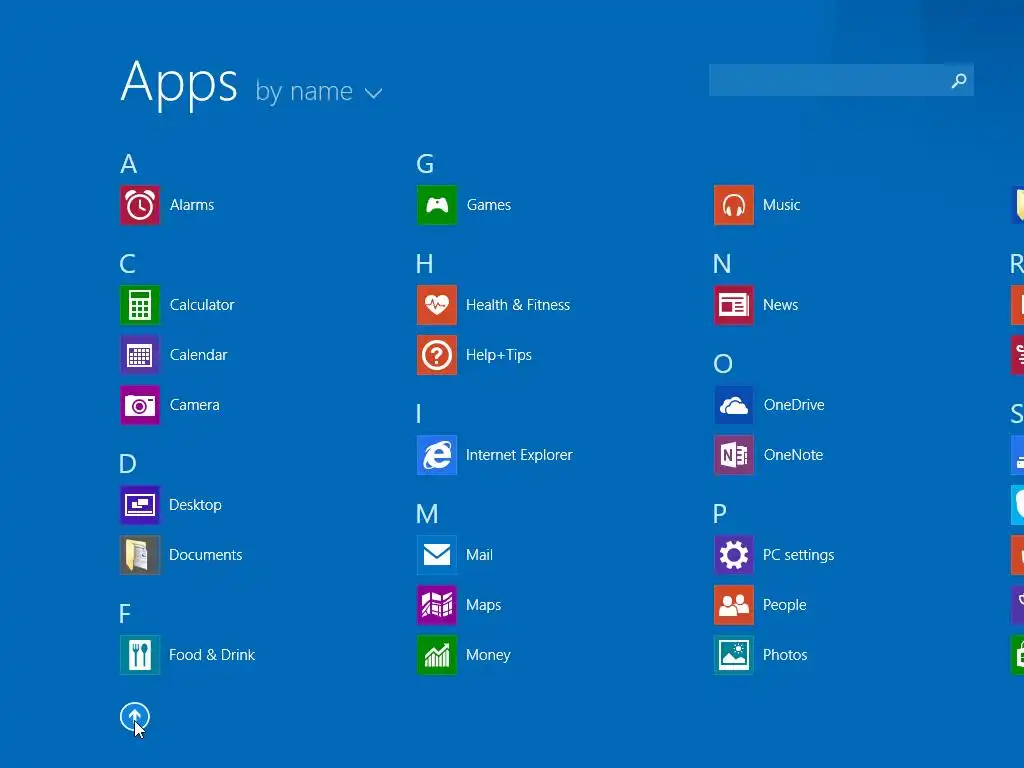Open PC settings gear icon
Screen dimensions: 1024x768
tap(733, 555)
